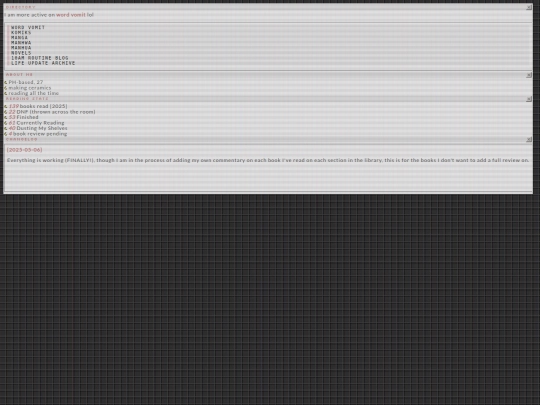
Task: Close the About Me panel with its X button
Action: tap(529, 75)
